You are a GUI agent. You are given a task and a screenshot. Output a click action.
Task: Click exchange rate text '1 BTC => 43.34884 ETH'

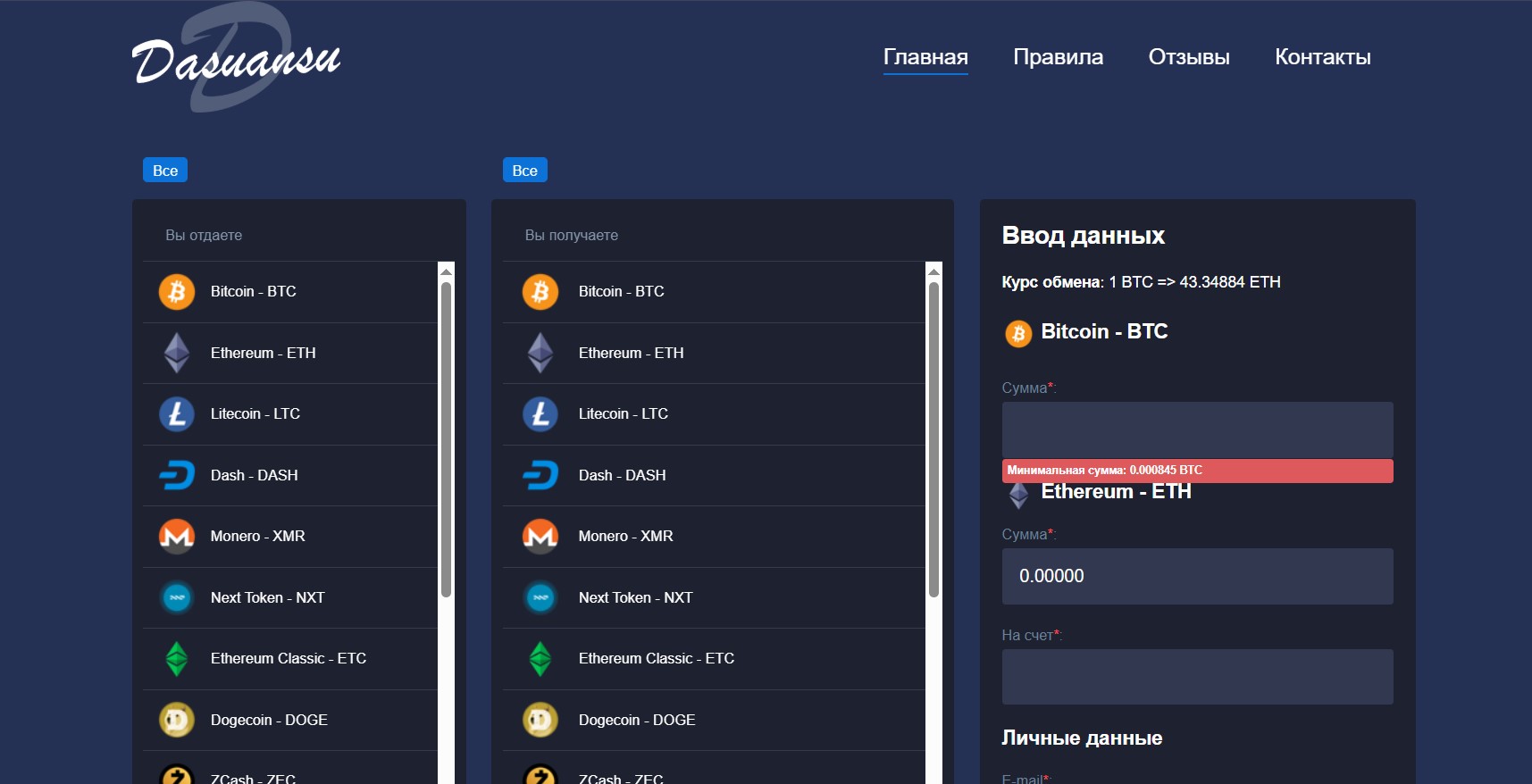[x=1194, y=282]
